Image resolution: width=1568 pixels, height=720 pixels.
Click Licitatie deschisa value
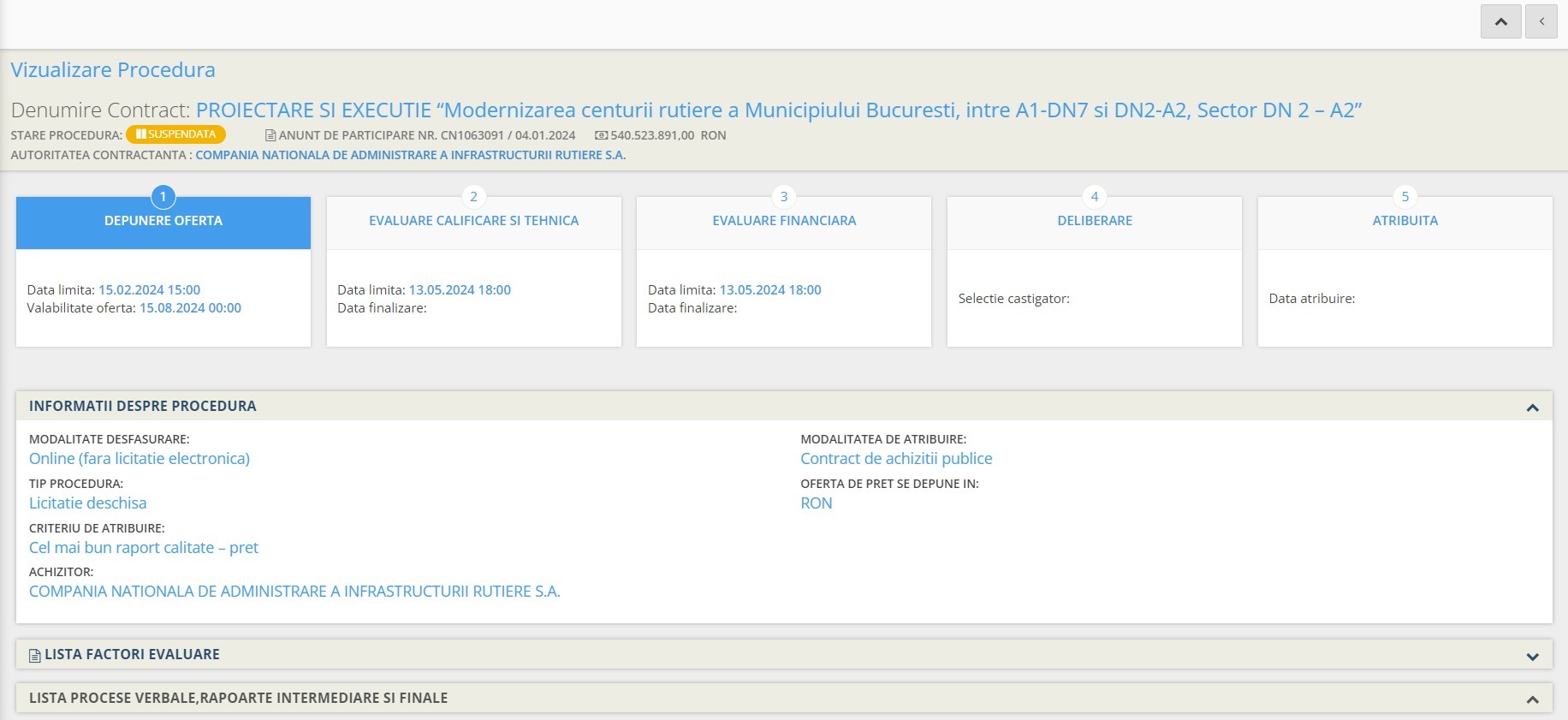pos(88,503)
